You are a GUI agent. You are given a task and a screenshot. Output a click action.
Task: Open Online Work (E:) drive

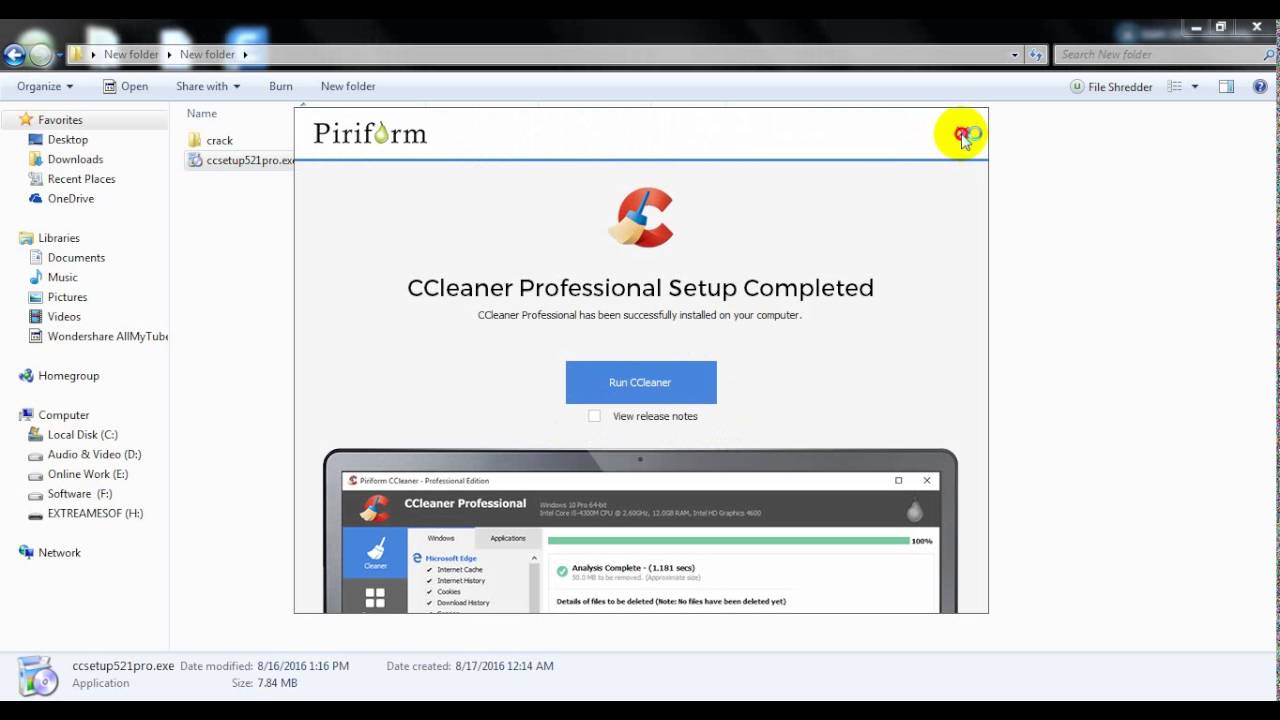tap(87, 474)
